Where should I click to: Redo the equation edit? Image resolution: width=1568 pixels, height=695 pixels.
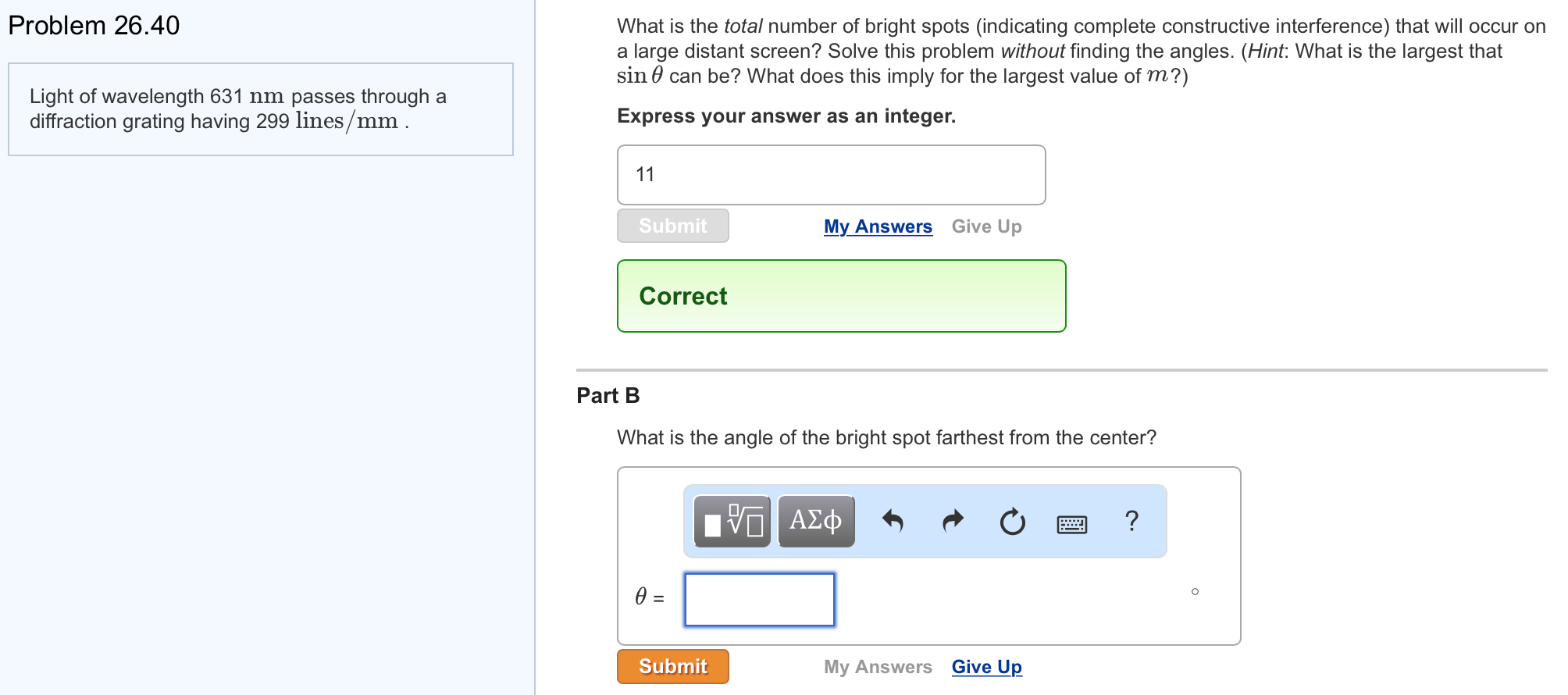click(x=953, y=520)
